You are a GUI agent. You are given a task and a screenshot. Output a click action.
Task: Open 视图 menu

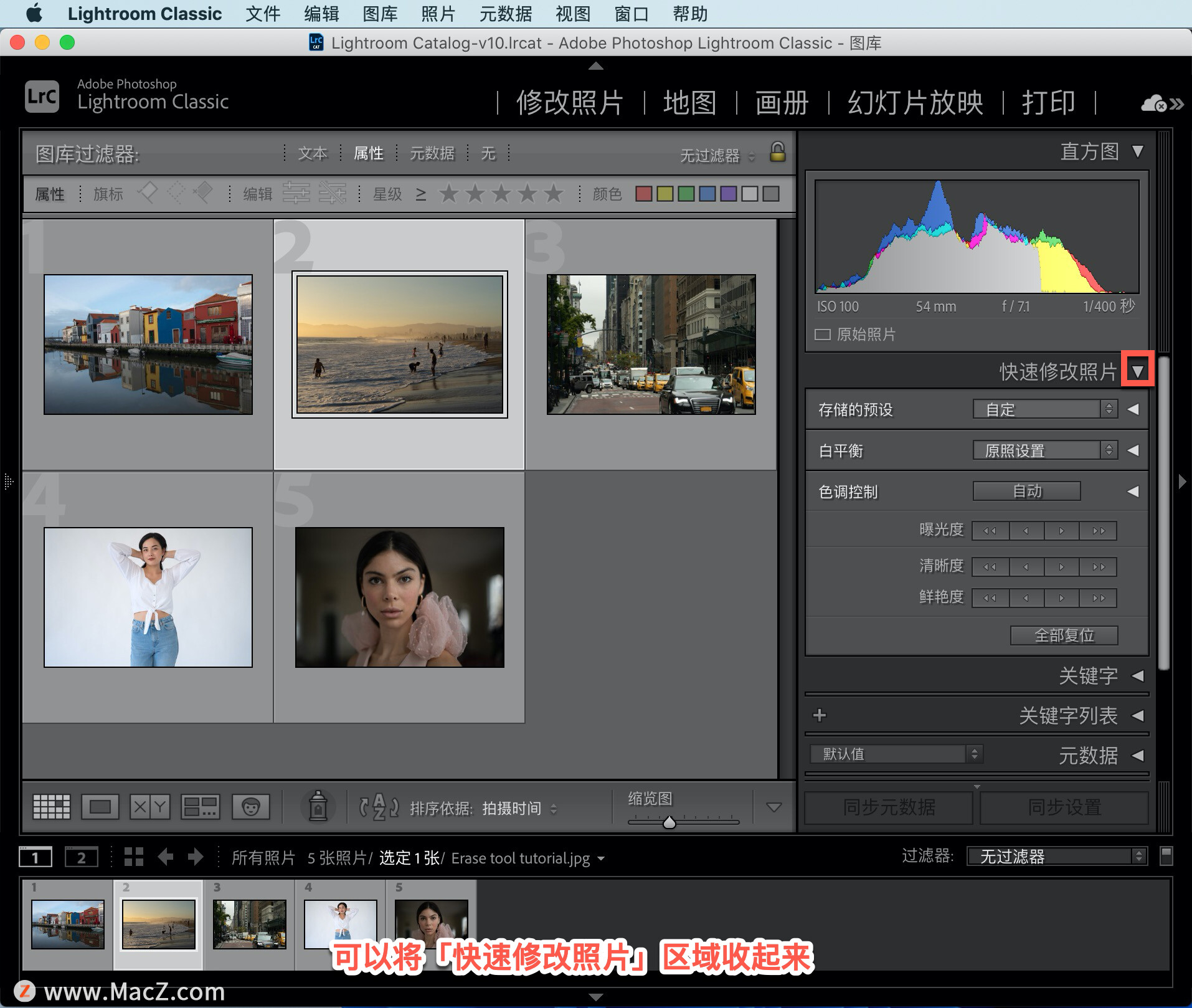click(x=573, y=14)
